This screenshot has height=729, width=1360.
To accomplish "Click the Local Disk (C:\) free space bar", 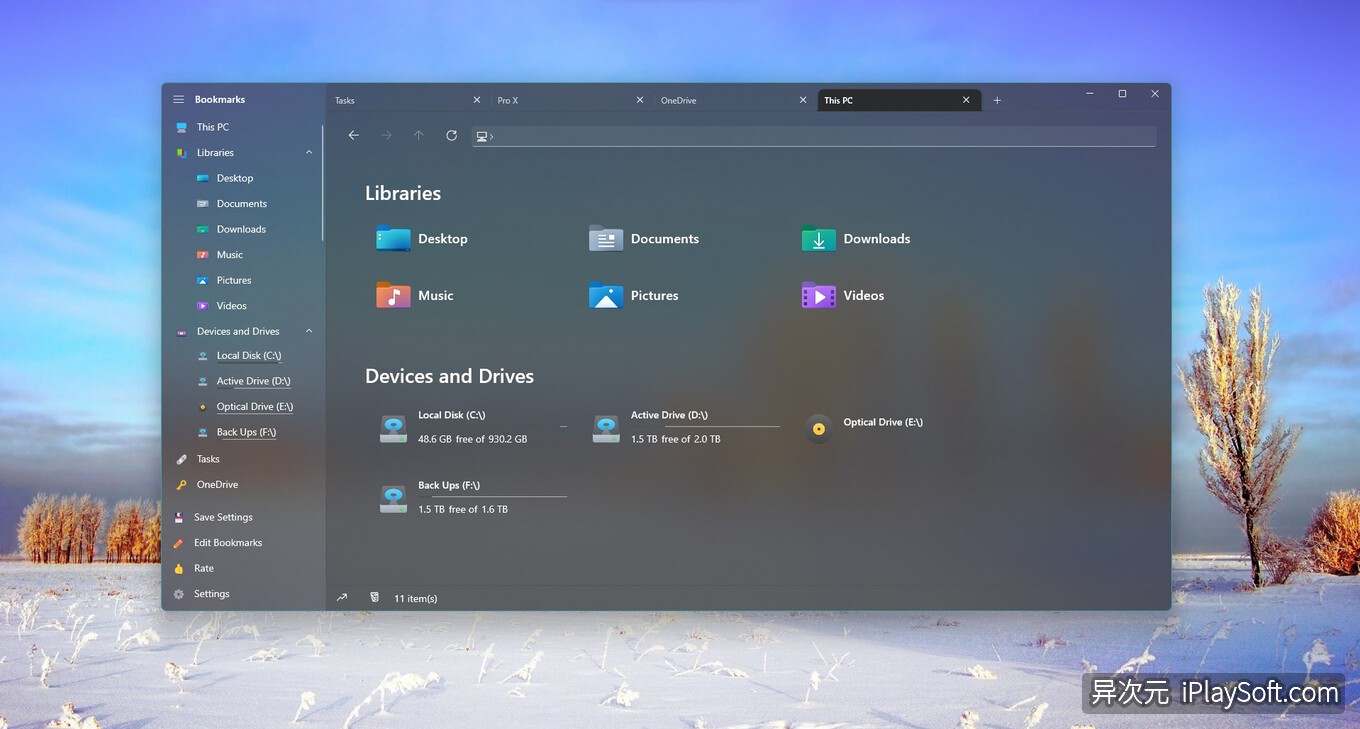I will click(493, 427).
